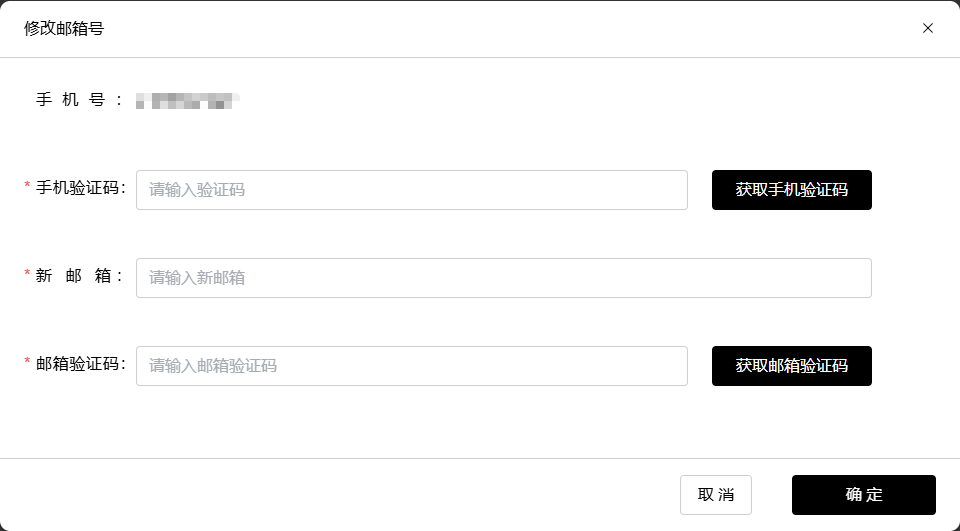Click the red asterisk beside 邮箱验证码
Viewport: 960px width, 531px height.
(x=27, y=361)
